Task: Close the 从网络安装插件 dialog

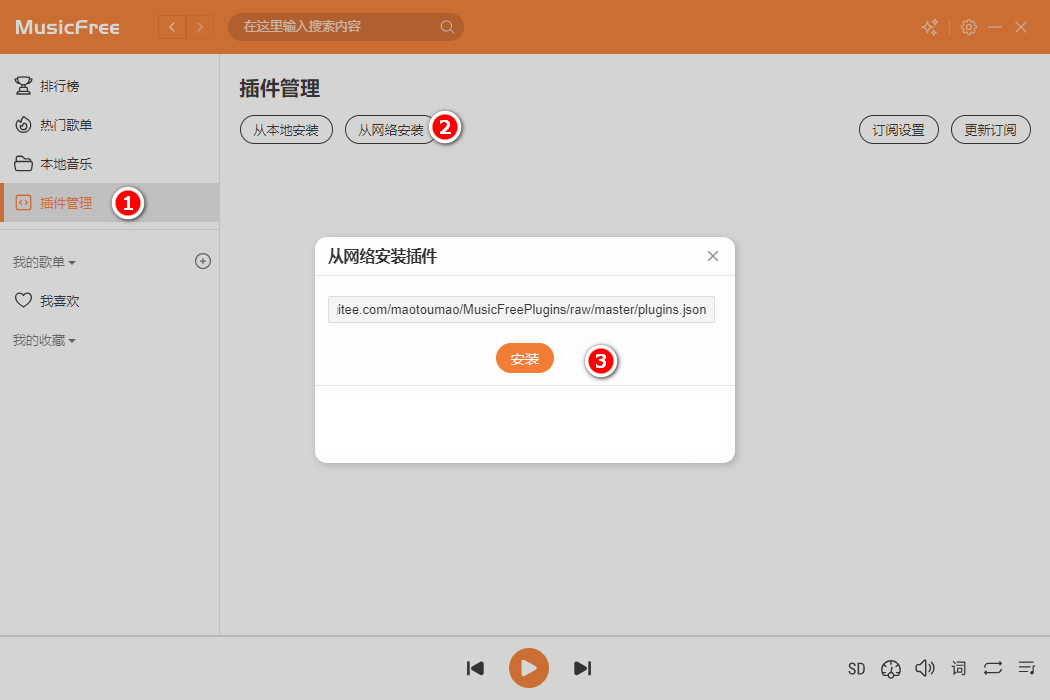Action: point(713,256)
